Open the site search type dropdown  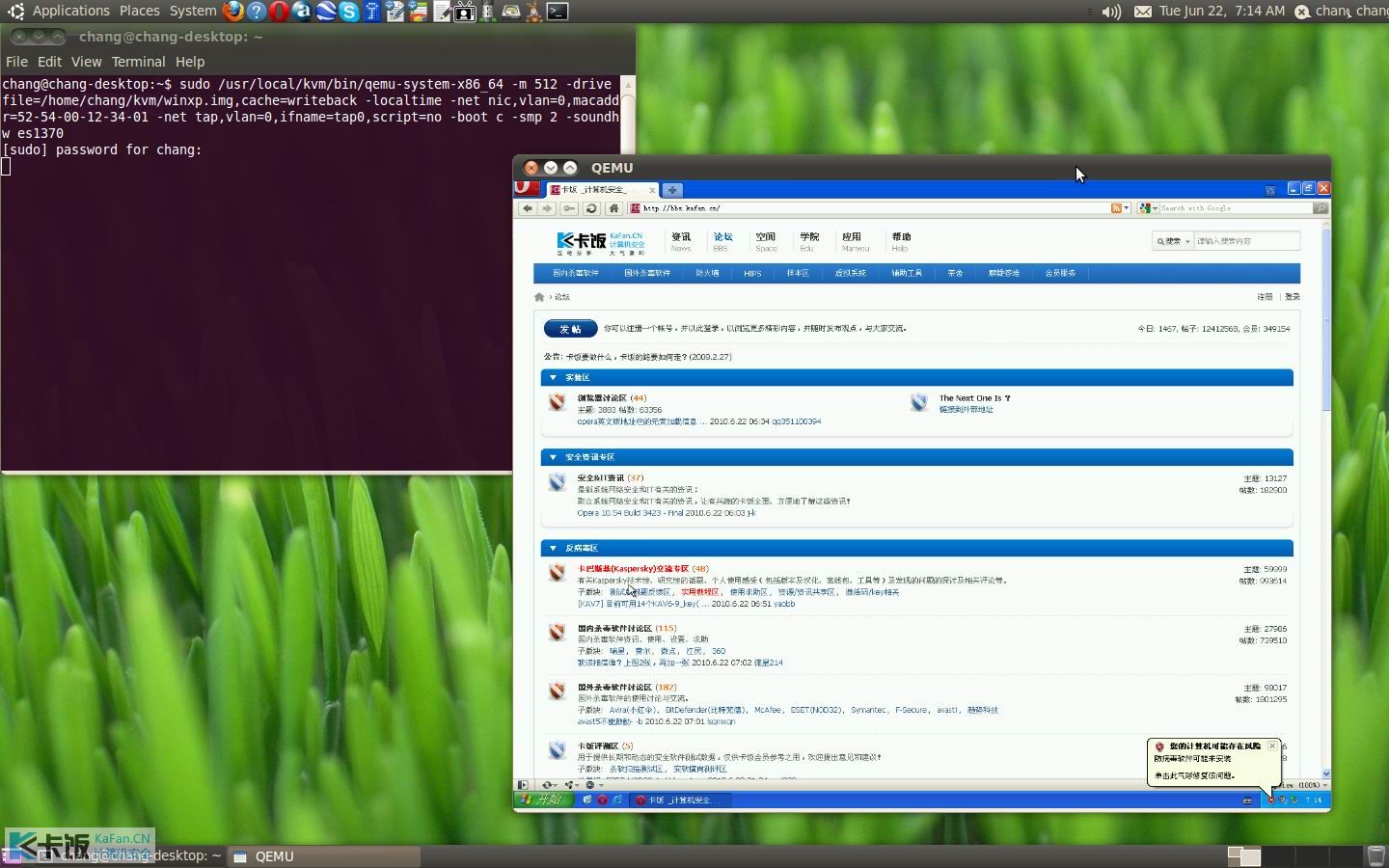click(1173, 241)
